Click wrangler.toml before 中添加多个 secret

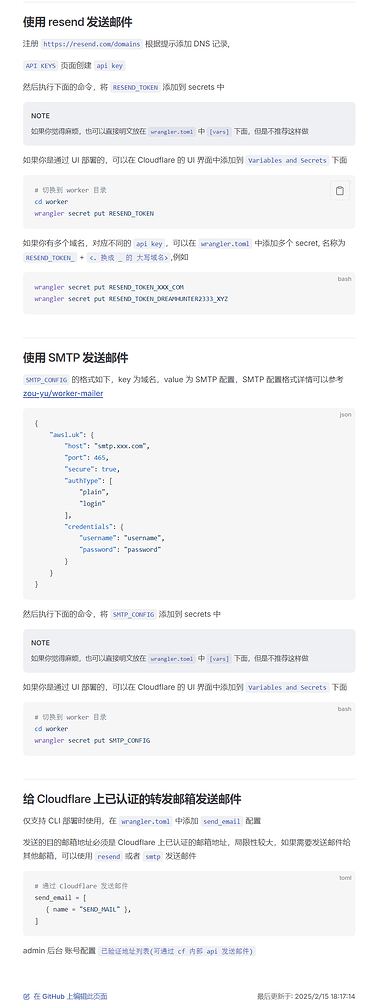coord(225,244)
